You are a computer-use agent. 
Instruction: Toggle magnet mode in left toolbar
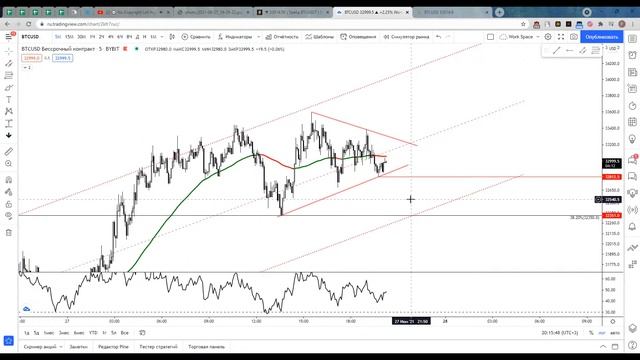[9, 180]
